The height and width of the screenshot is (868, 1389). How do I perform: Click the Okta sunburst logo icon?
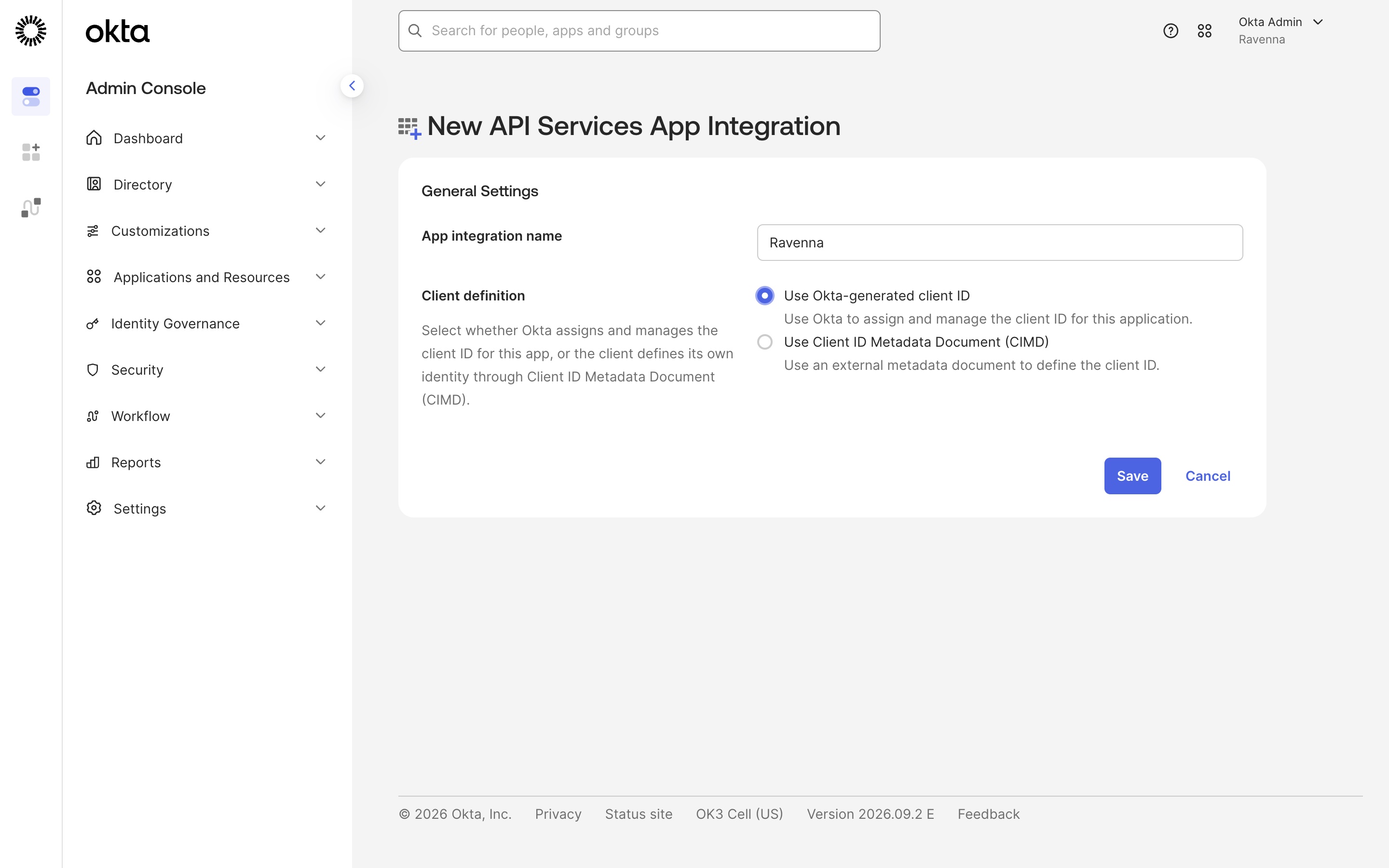point(30,30)
